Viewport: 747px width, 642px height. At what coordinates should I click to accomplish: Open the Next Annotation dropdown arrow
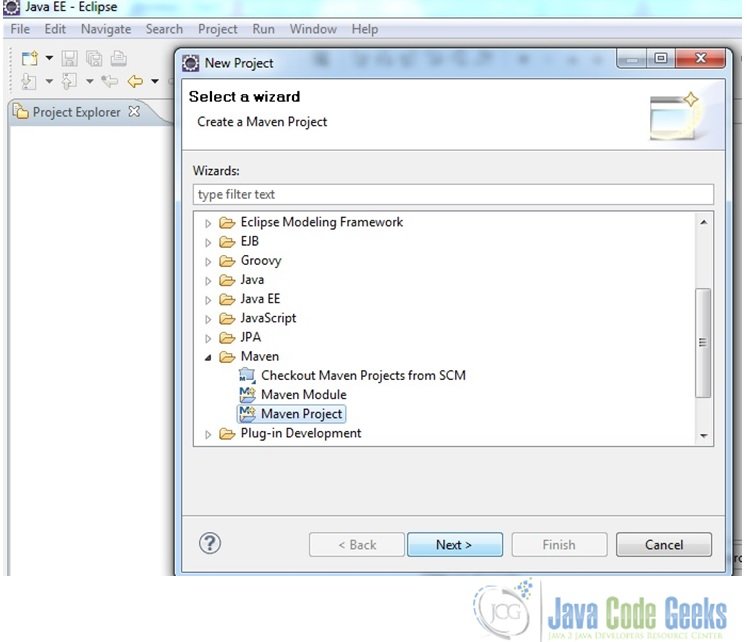pos(49,81)
